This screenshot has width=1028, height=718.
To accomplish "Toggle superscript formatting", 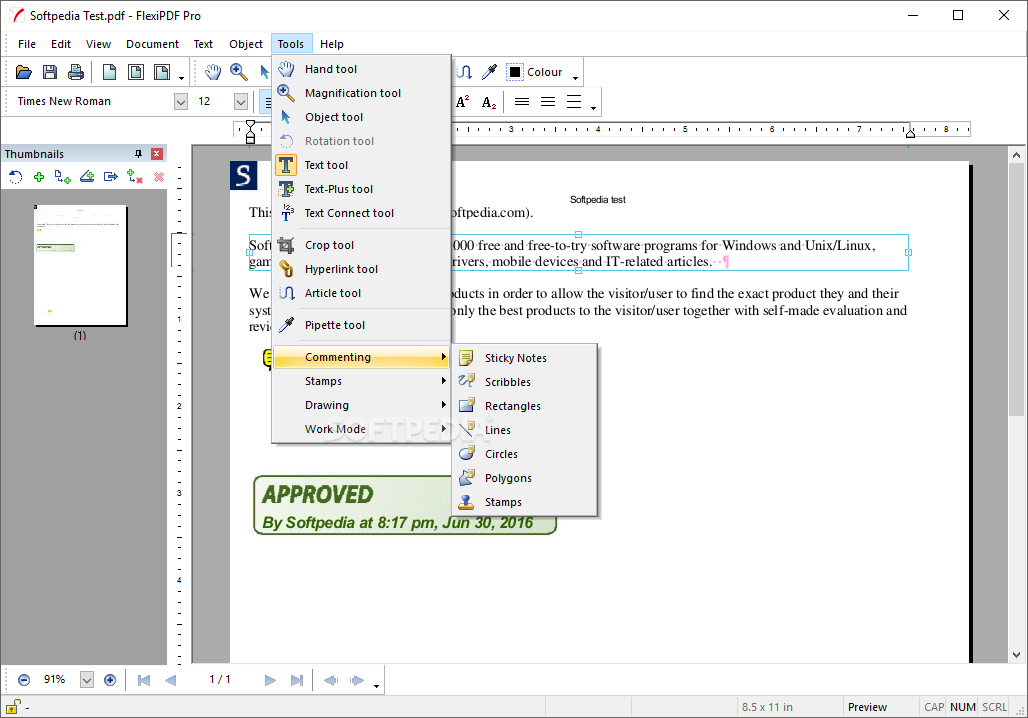I will [463, 102].
